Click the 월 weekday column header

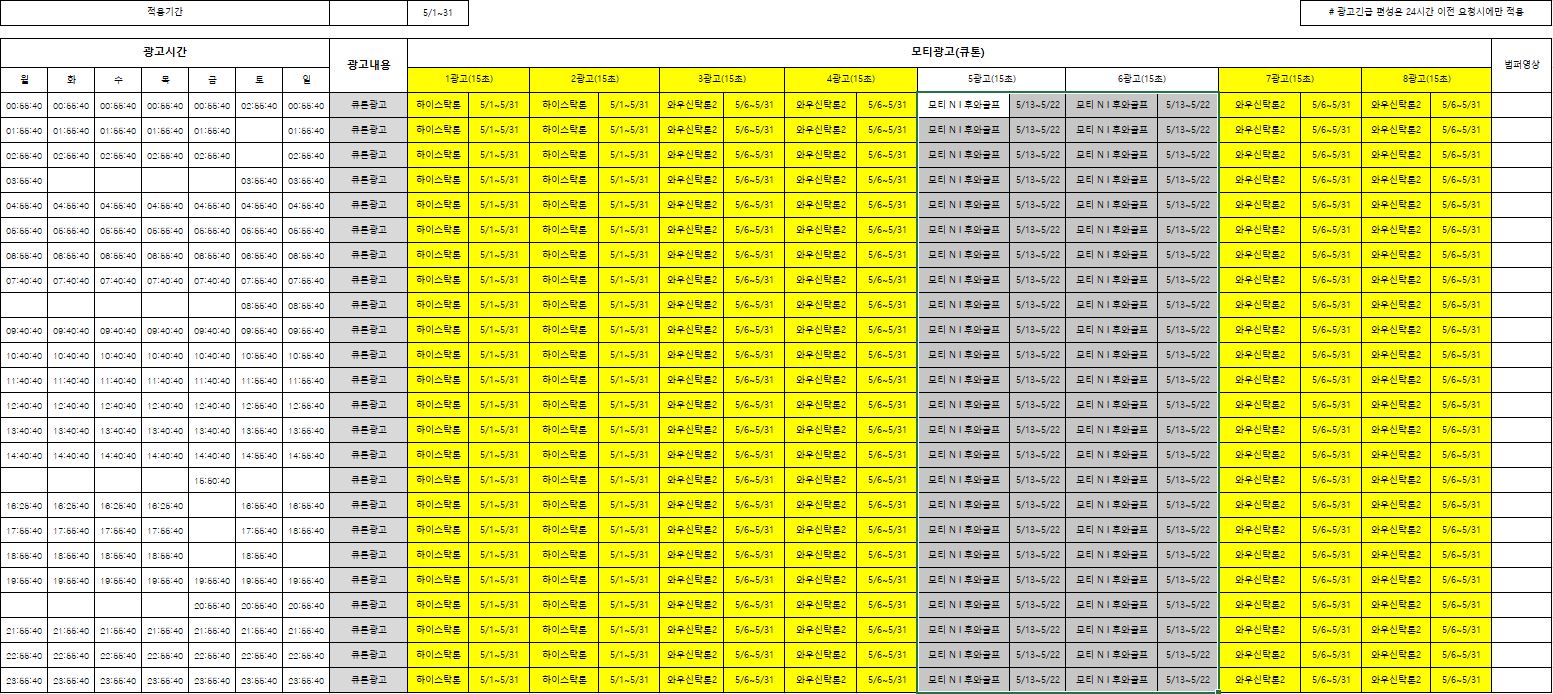coord(24,79)
